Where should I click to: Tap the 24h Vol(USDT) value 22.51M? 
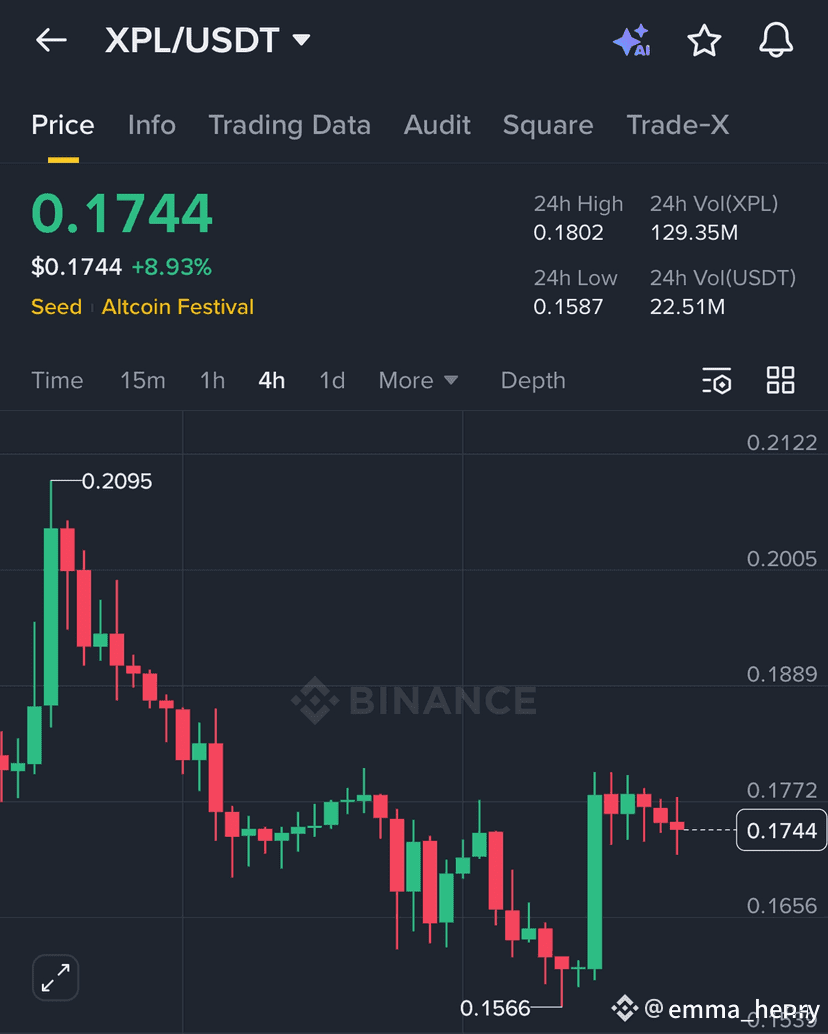point(688,307)
